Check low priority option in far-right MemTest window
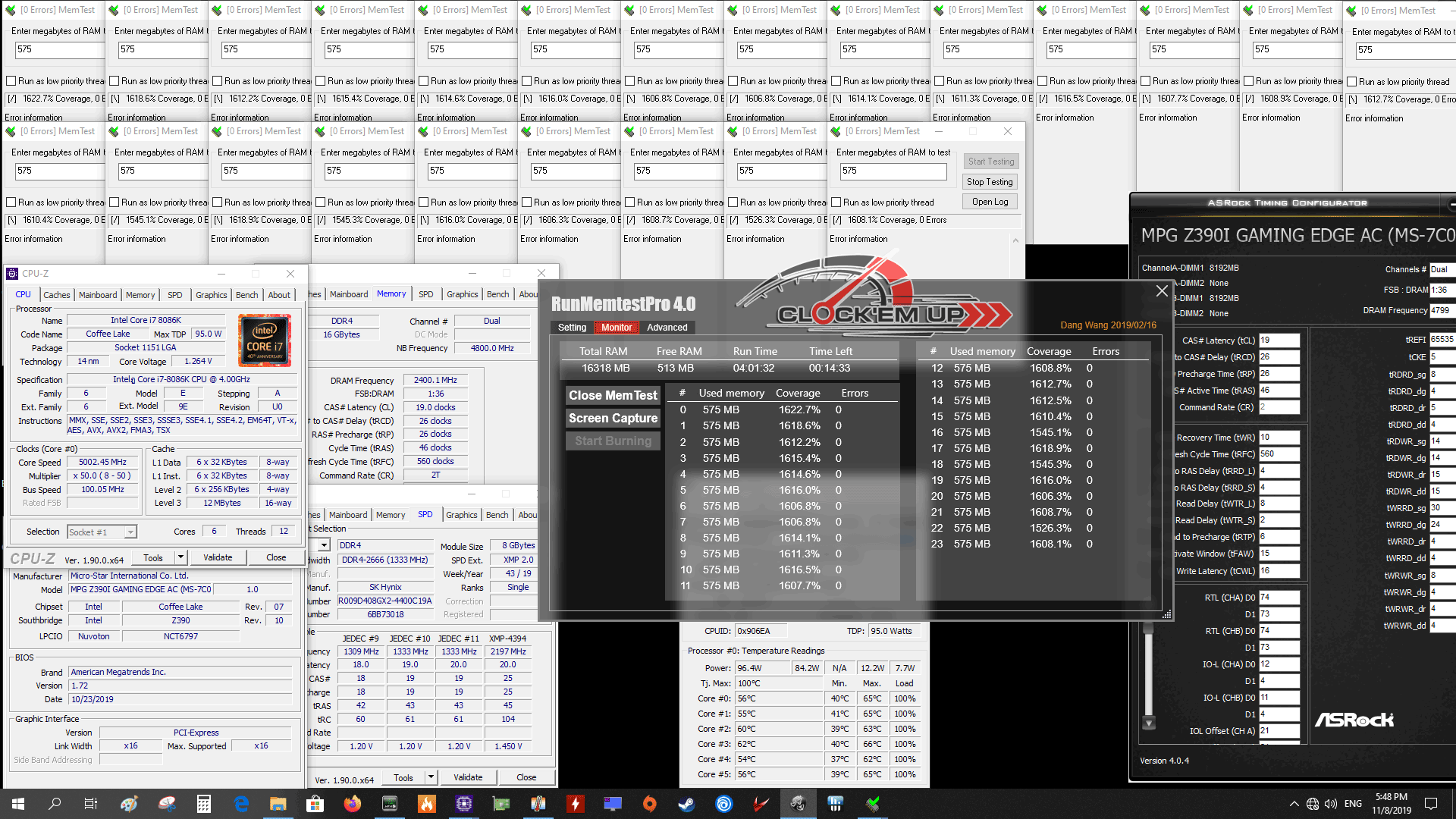 tap(1352, 82)
